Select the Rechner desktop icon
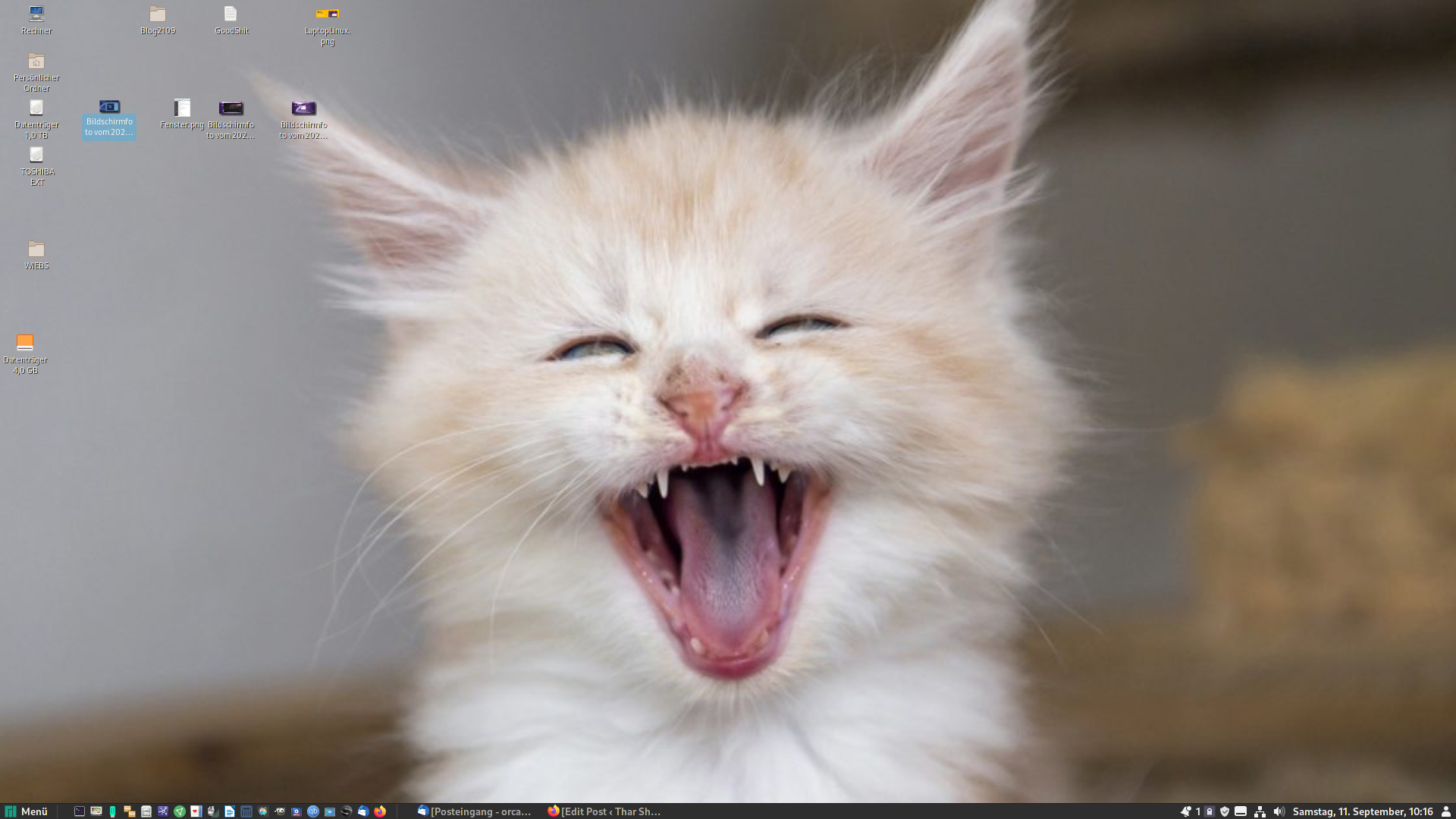1456x819 pixels. [36, 20]
